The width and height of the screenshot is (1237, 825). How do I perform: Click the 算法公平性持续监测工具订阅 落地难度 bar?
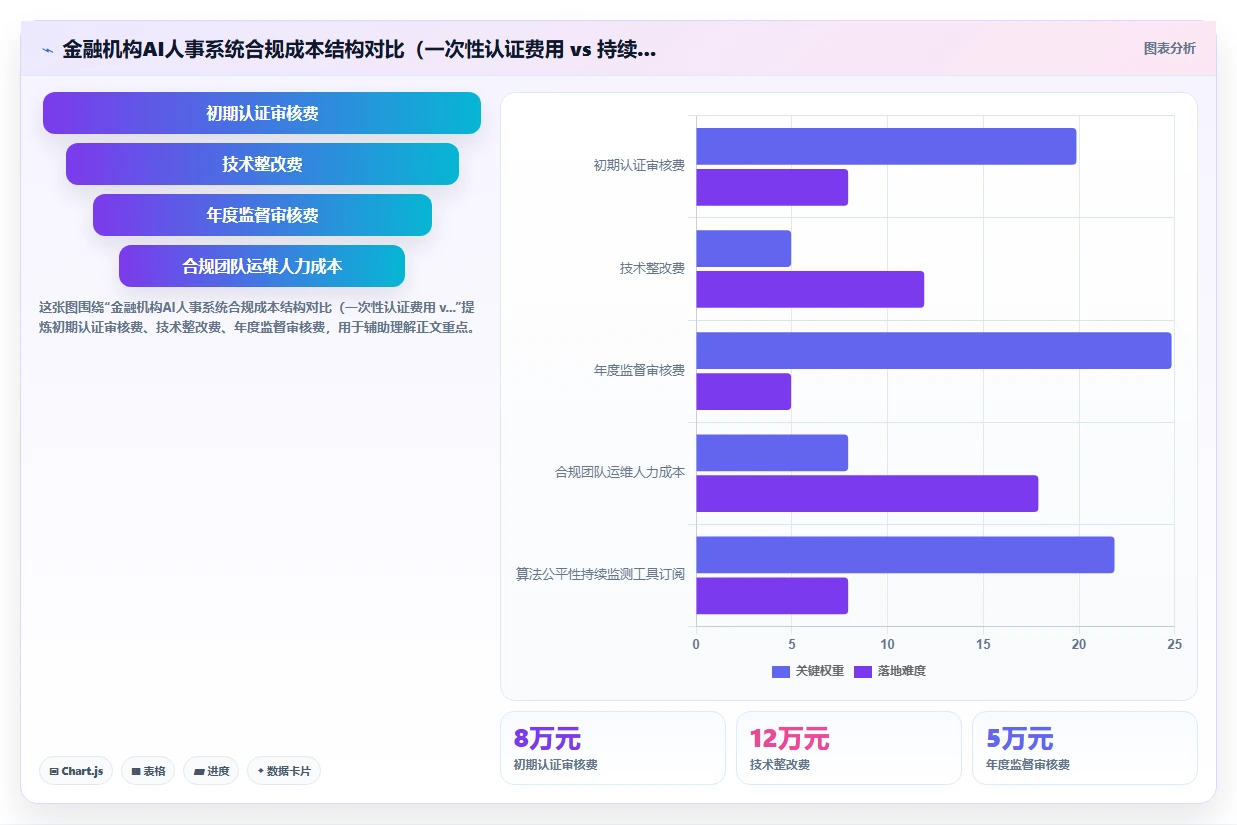(772, 595)
